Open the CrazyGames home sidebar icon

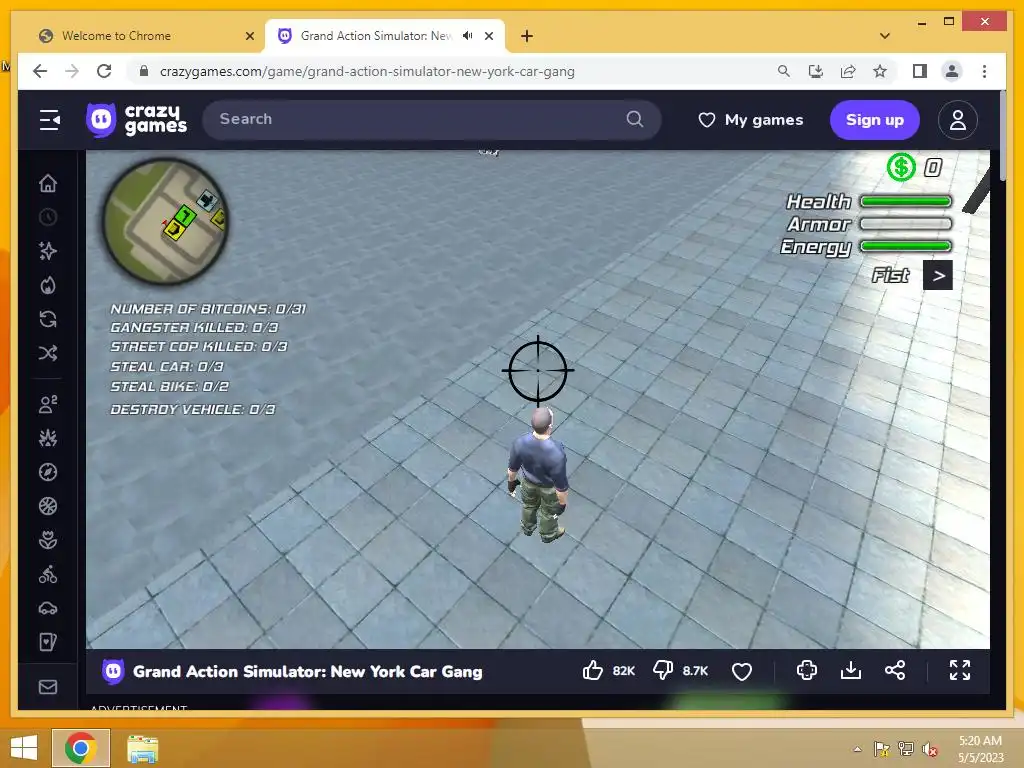[x=48, y=184]
